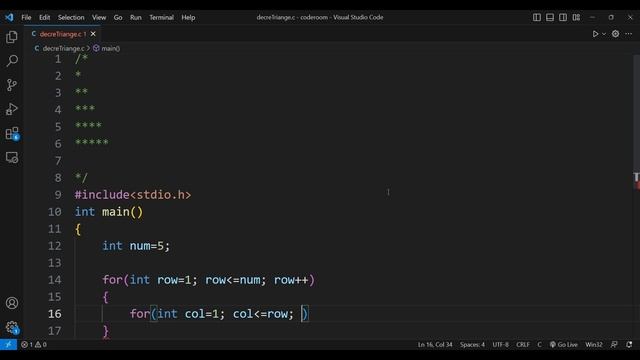Click the #include<stdio.h> line
The height and width of the screenshot is (360, 640).
[x=133, y=195]
